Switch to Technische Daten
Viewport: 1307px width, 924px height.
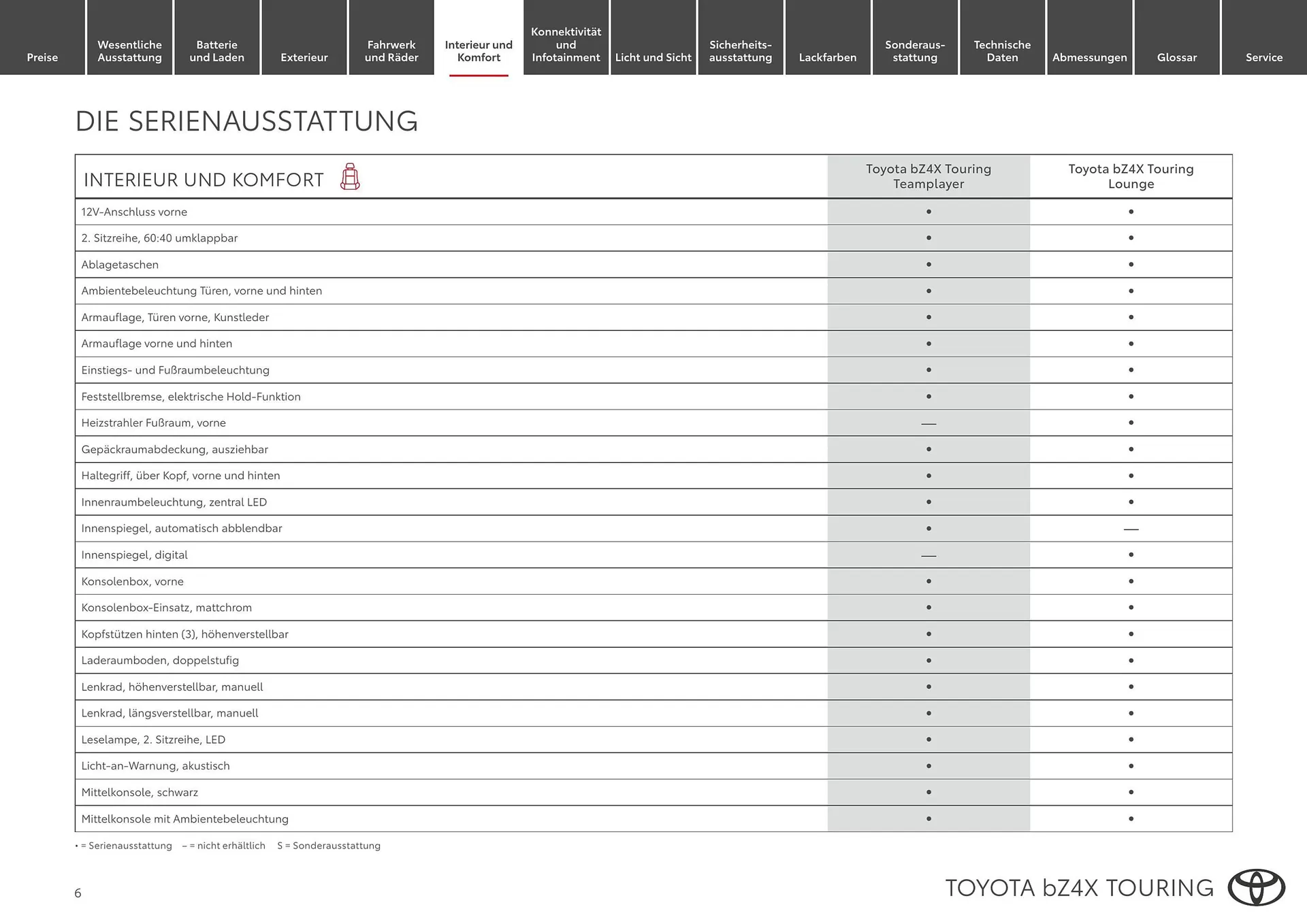pyautogui.click(x=1002, y=51)
